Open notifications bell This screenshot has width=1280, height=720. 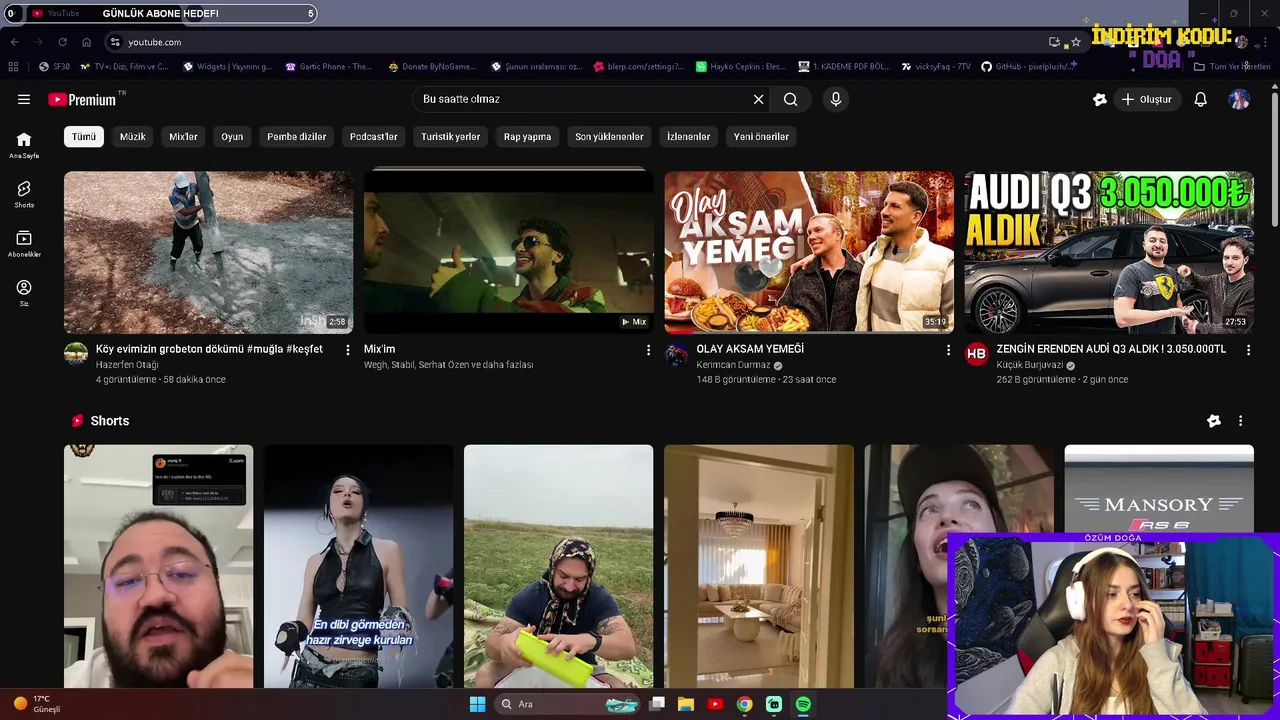tap(1201, 99)
